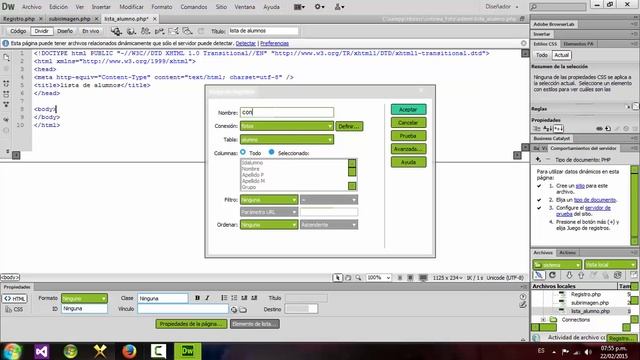
Task: Click the Detectar link
Action: [x=246, y=43]
